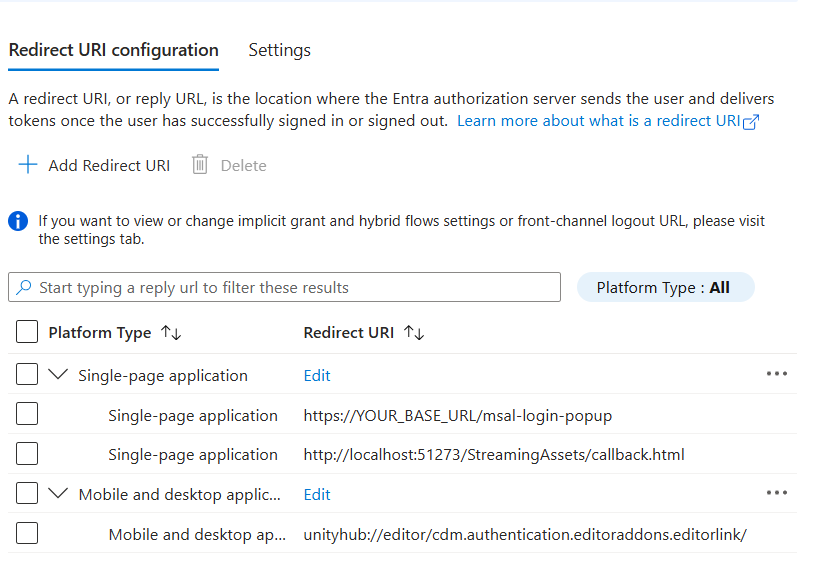This screenshot has height=580, width=813.
Task: Click Edit link for Mobile and desktop applications
Action: point(317,495)
